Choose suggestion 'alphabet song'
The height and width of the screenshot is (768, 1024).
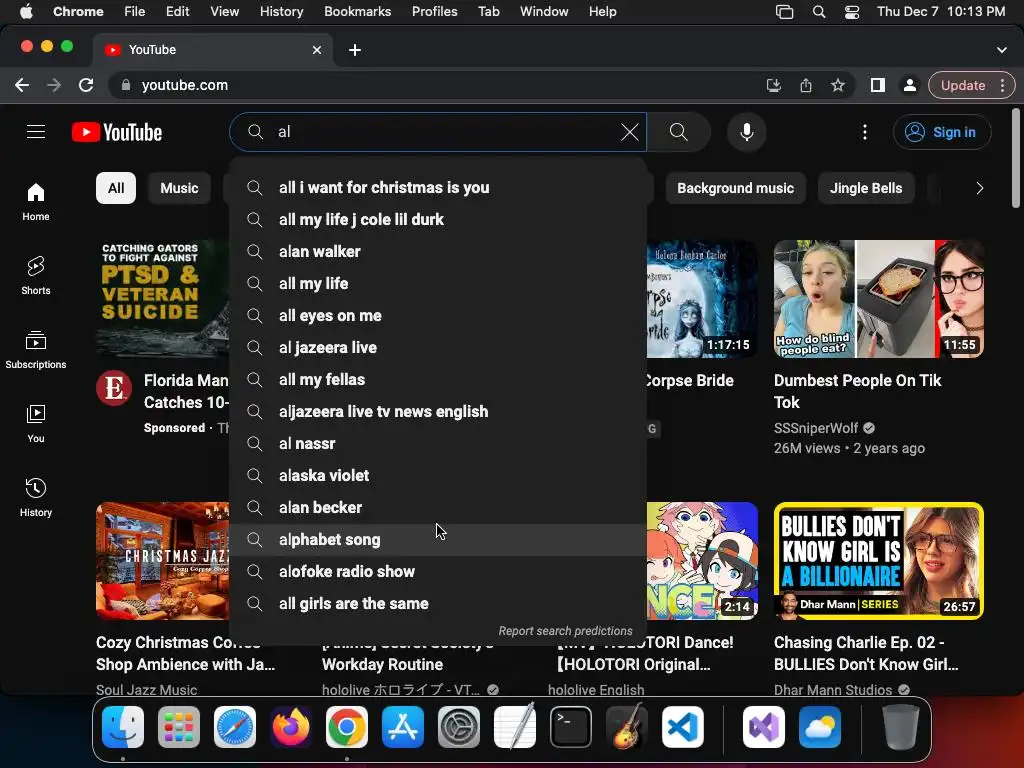438,539
